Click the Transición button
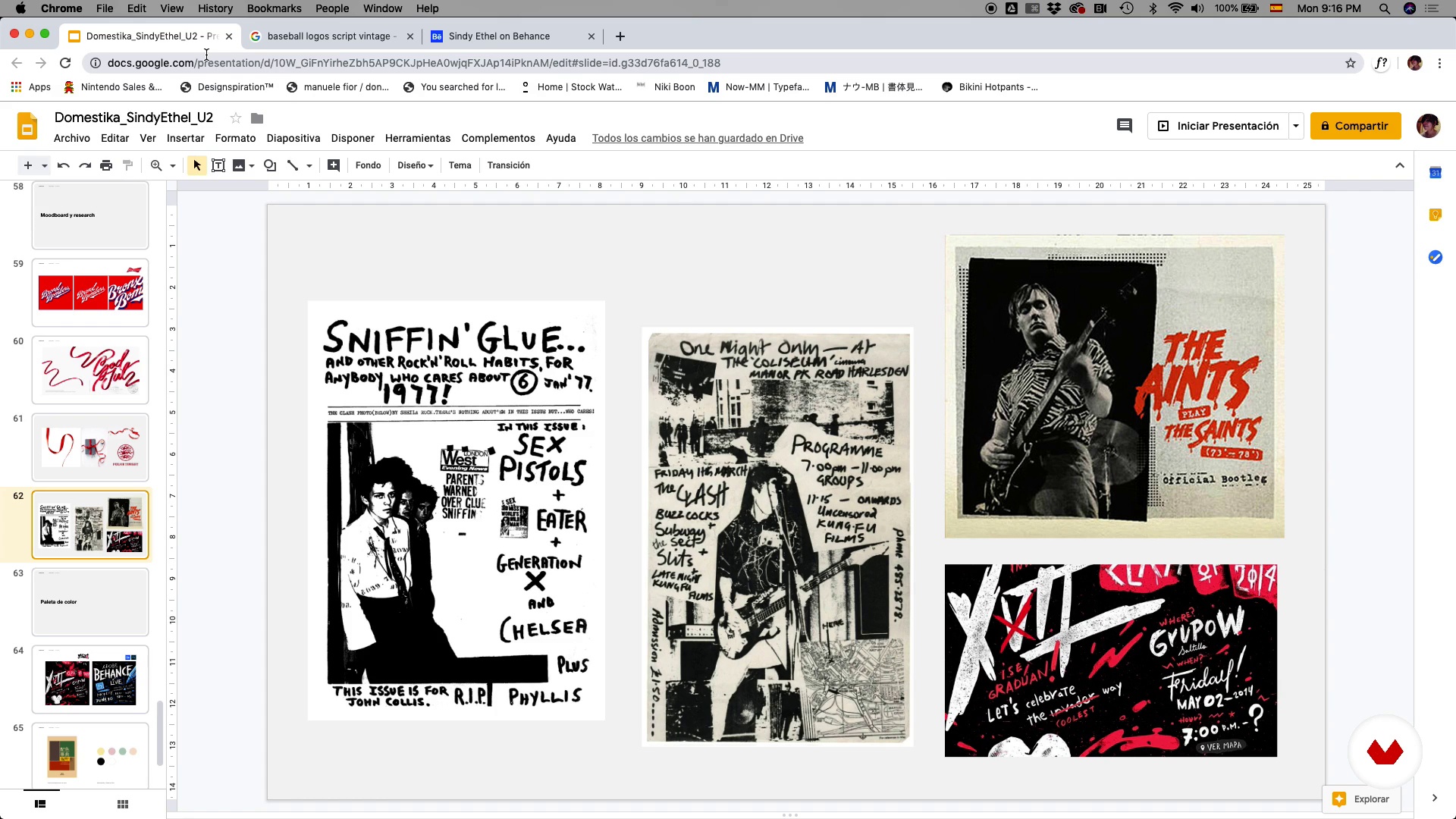This screenshot has width=1456, height=819. (x=509, y=165)
